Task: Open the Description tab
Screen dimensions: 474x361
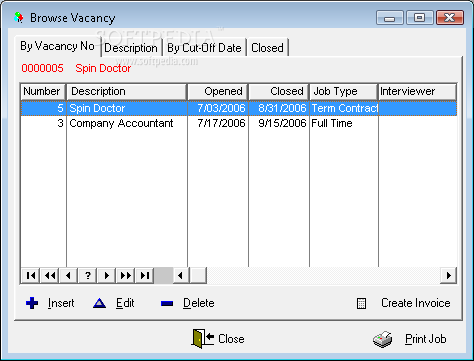Action: pyautogui.click(x=131, y=48)
